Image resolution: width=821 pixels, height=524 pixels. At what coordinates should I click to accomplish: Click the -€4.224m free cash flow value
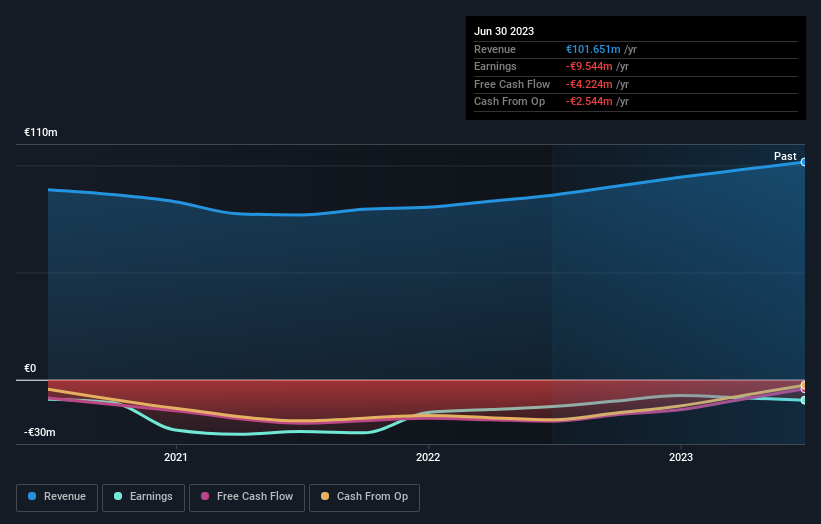[x=589, y=84]
